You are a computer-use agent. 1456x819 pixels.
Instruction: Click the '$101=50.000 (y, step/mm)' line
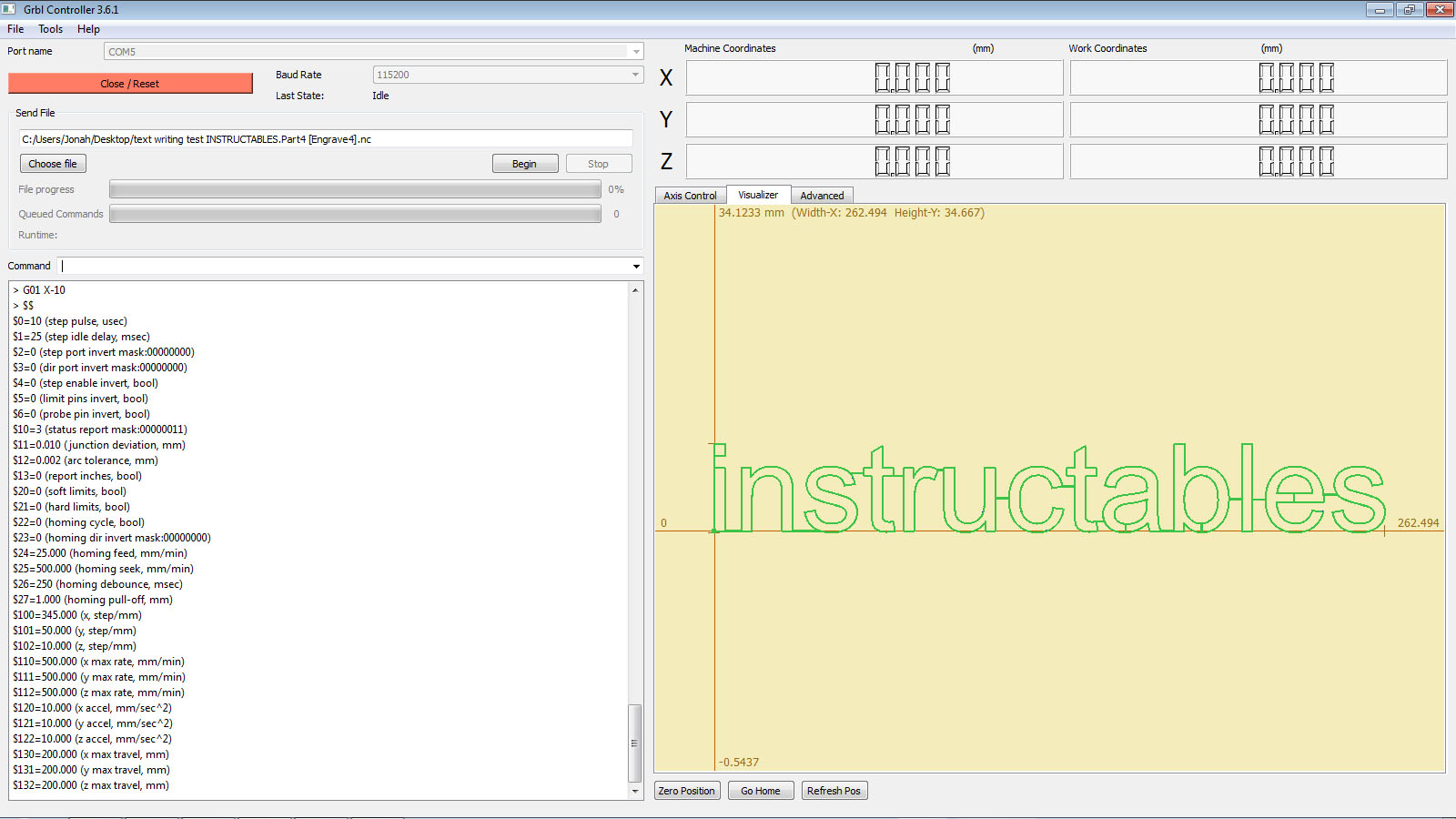point(75,631)
